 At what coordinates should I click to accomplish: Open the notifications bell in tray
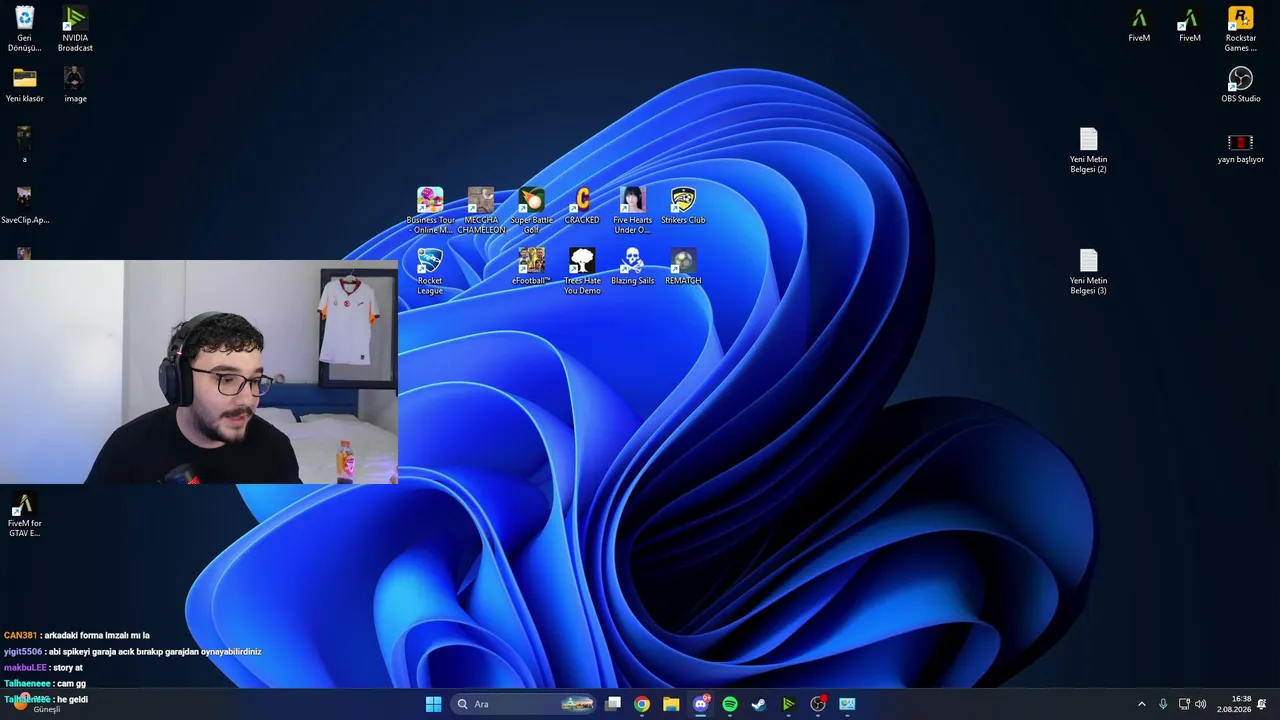pos(1262,704)
